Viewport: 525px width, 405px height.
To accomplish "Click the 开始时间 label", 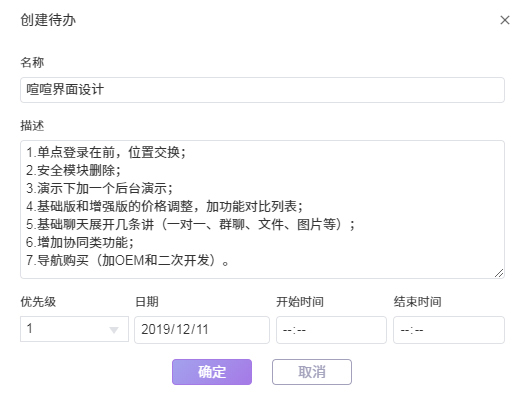I will coord(300,302).
